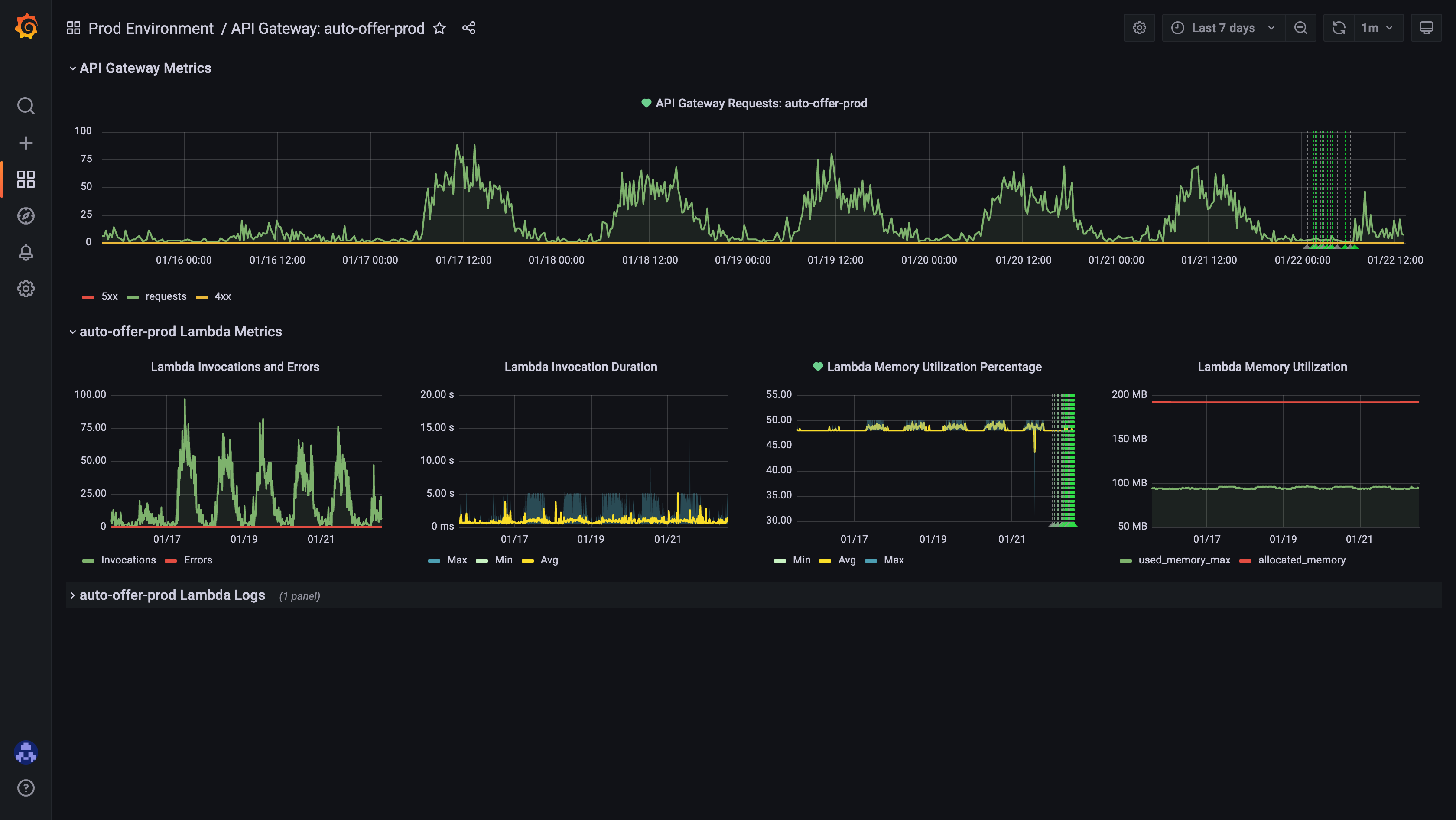Image resolution: width=1456 pixels, height=820 pixels.
Task: Open Grafana home via logo
Action: (26, 26)
